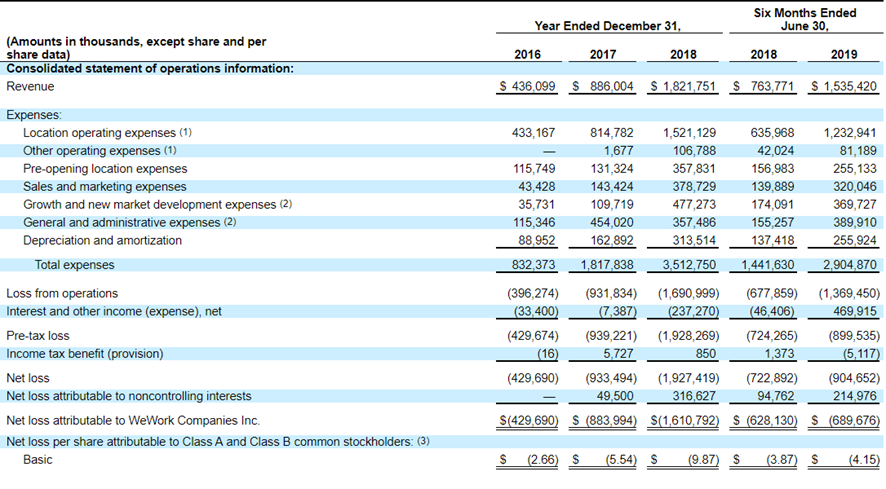Click footnote (1) beside Other operating expenses
The height and width of the screenshot is (489, 886).
pyautogui.click(x=171, y=151)
